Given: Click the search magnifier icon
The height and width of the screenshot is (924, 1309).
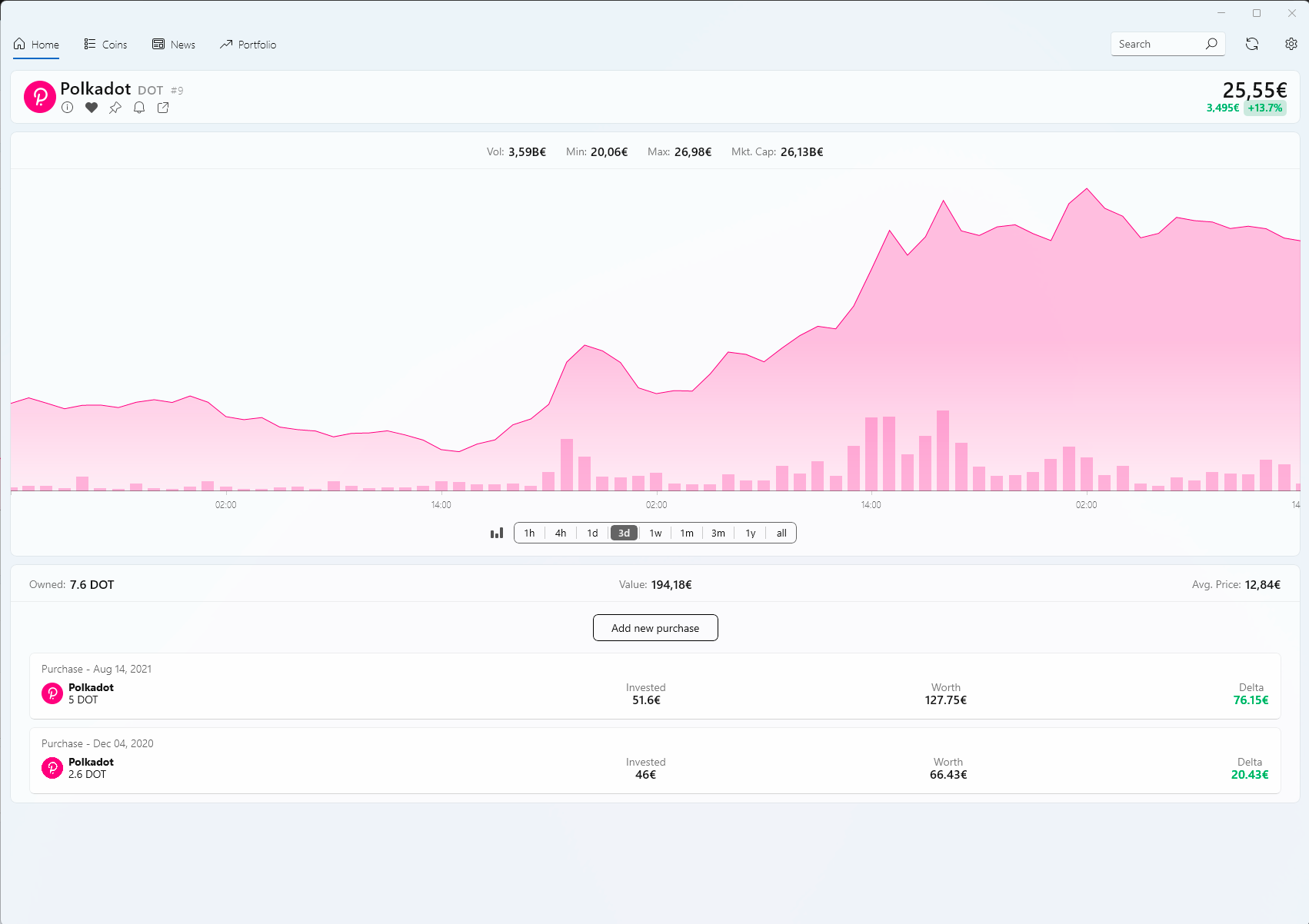Looking at the screenshot, I should (1211, 44).
